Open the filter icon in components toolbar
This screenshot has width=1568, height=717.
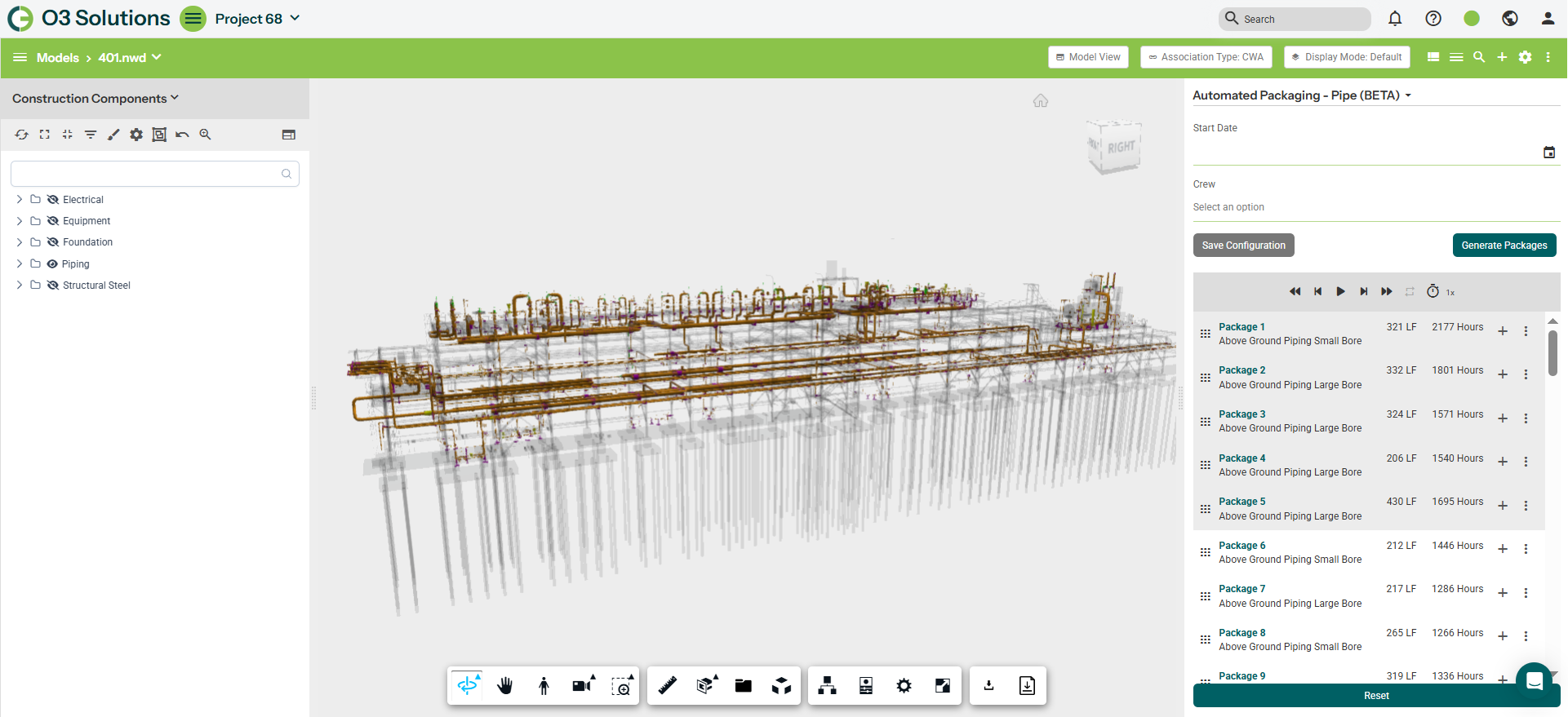coord(91,135)
